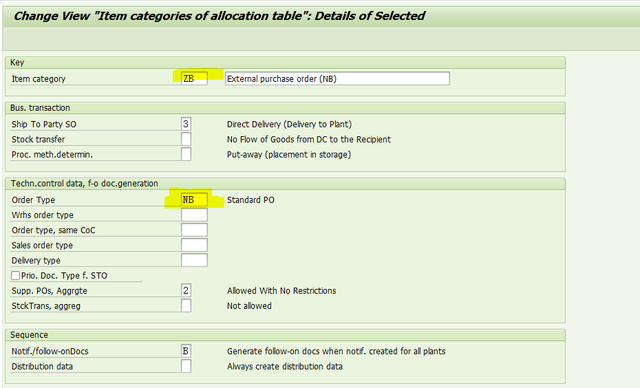The width and height of the screenshot is (640, 388).
Task: Select the Ship To Party SO field
Action: coord(186,124)
